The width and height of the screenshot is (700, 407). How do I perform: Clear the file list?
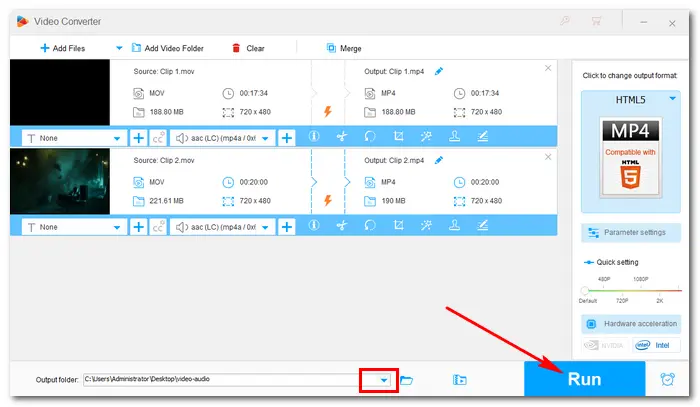click(x=248, y=48)
